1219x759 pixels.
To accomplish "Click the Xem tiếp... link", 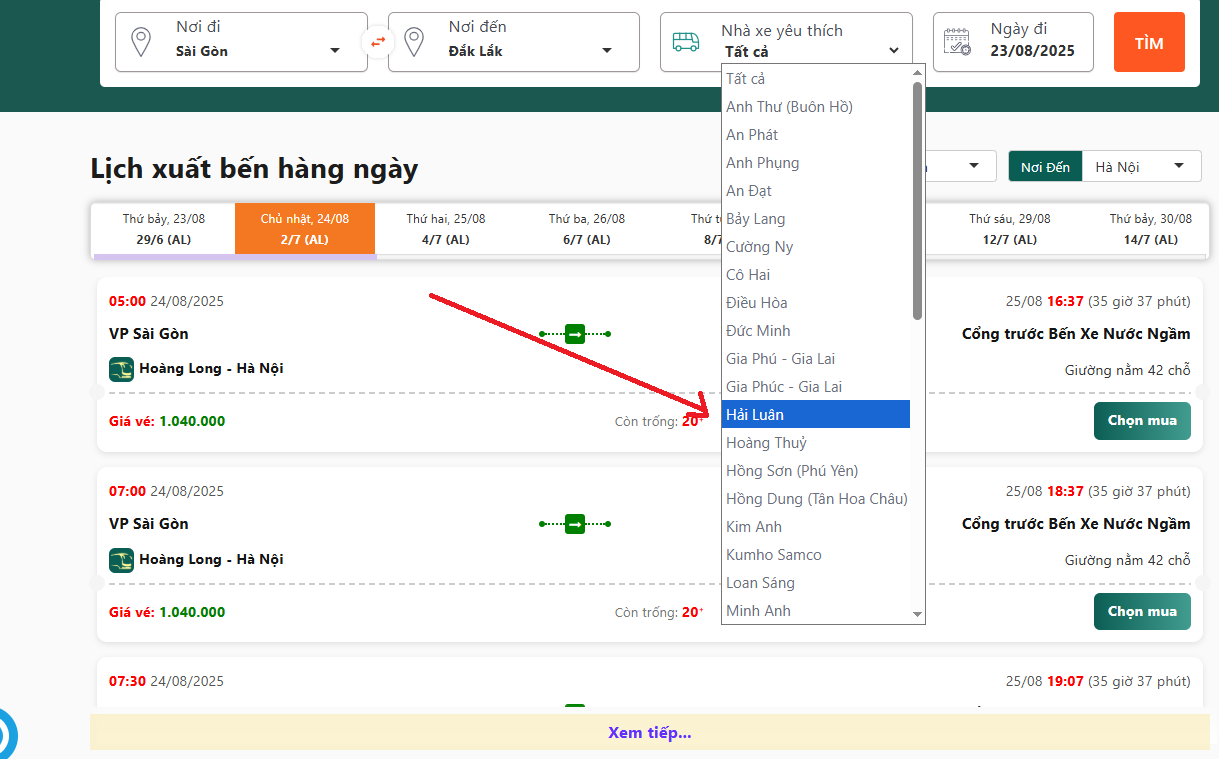I will (x=649, y=733).
